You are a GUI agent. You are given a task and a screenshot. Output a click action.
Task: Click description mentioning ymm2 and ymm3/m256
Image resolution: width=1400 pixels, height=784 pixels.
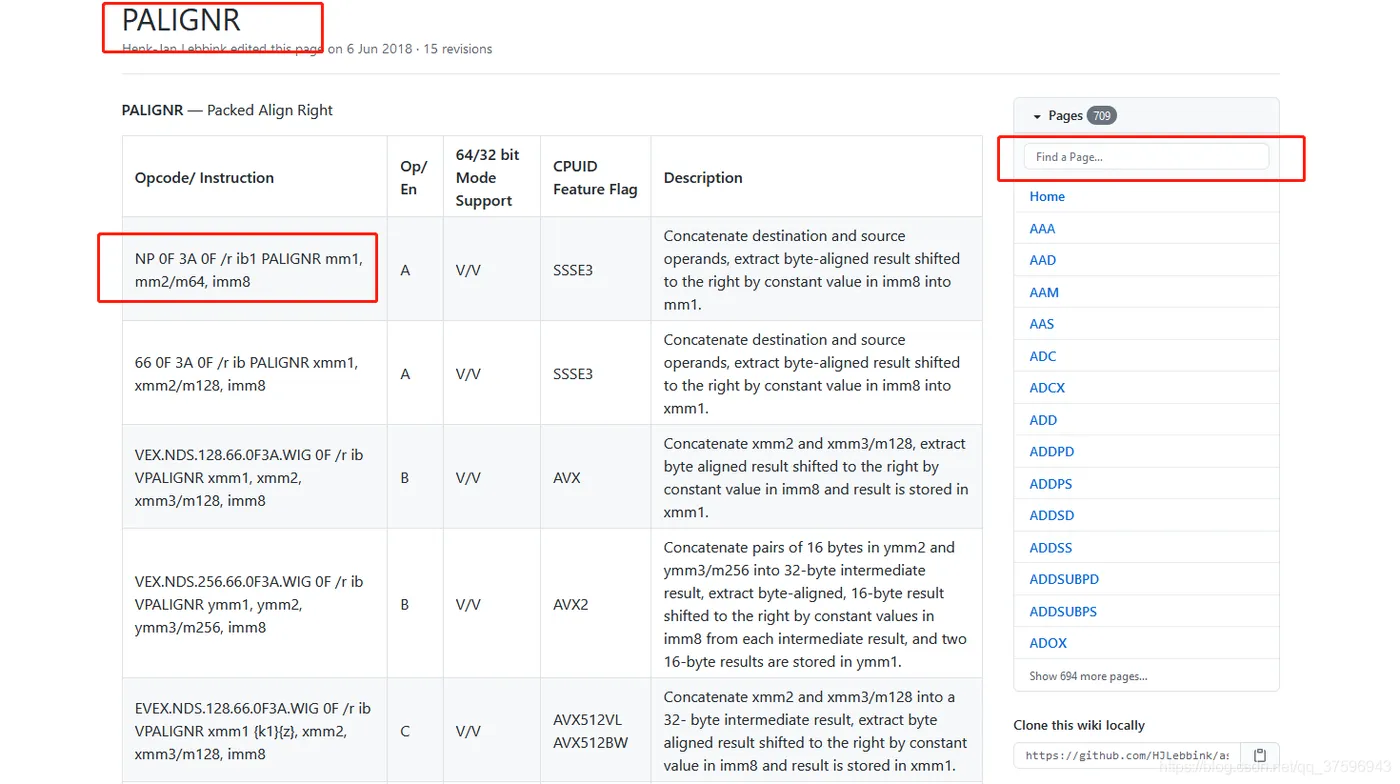pos(815,604)
